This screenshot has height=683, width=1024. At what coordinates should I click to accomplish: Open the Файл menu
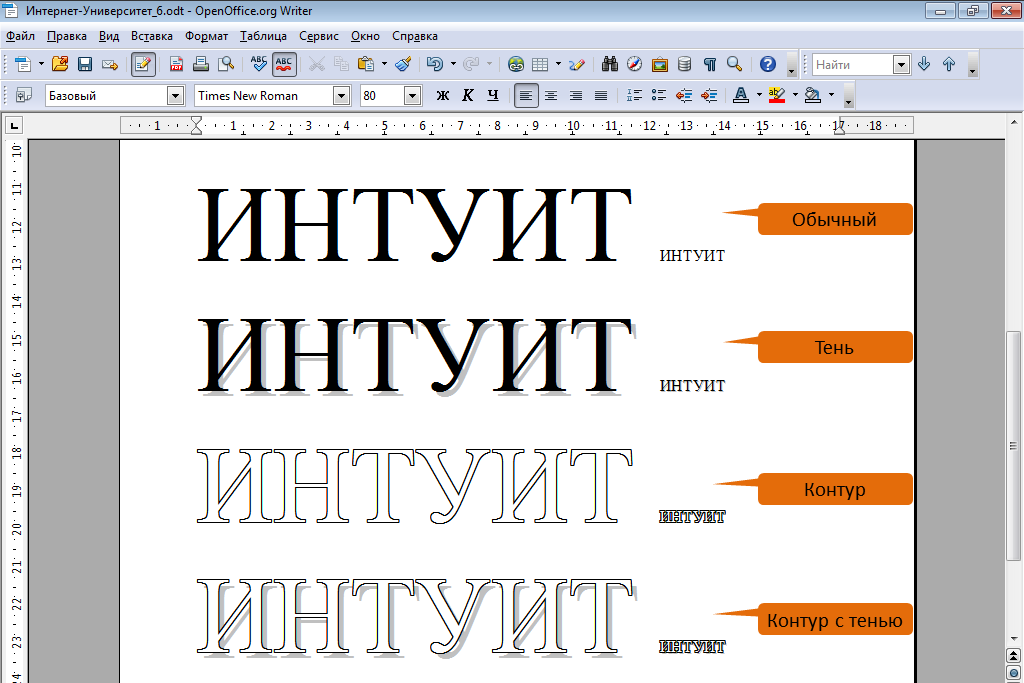(20, 36)
